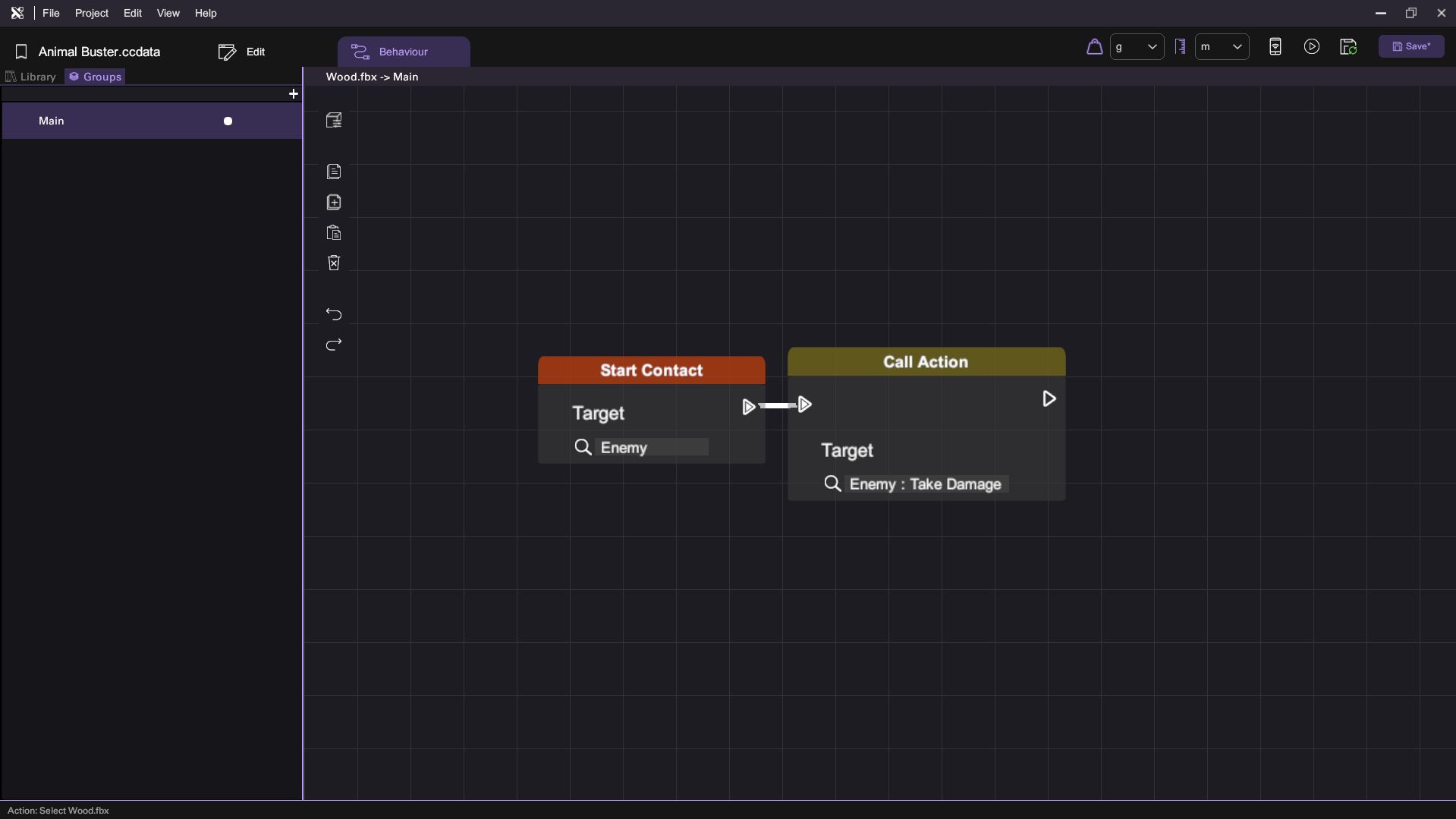
Task: Open the mass unit 'g' dropdown
Action: click(1136, 47)
